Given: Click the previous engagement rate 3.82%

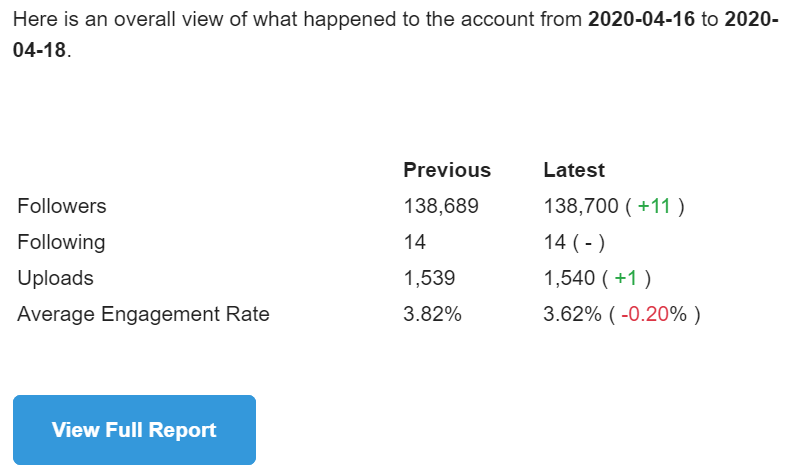Looking at the screenshot, I should [432, 314].
